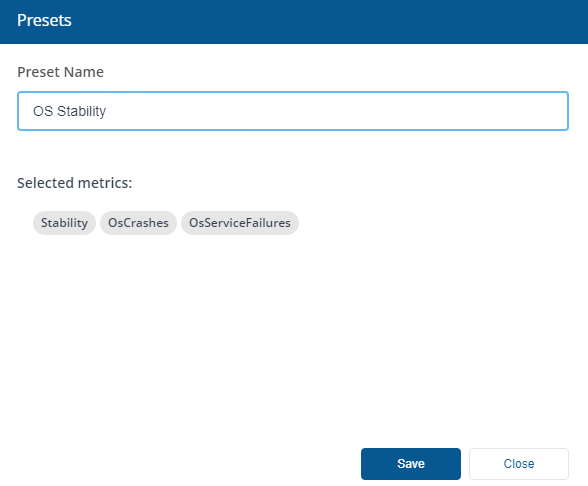This screenshot has width=588, height=486.
Task: Click the middle metric tag OsCrashes
Action: (138, 223)
